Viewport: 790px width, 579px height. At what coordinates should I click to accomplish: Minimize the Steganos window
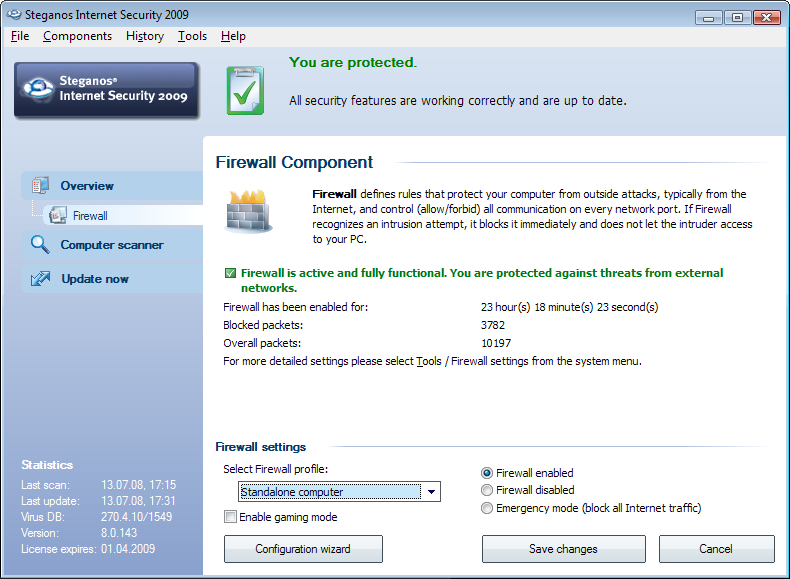708,18
